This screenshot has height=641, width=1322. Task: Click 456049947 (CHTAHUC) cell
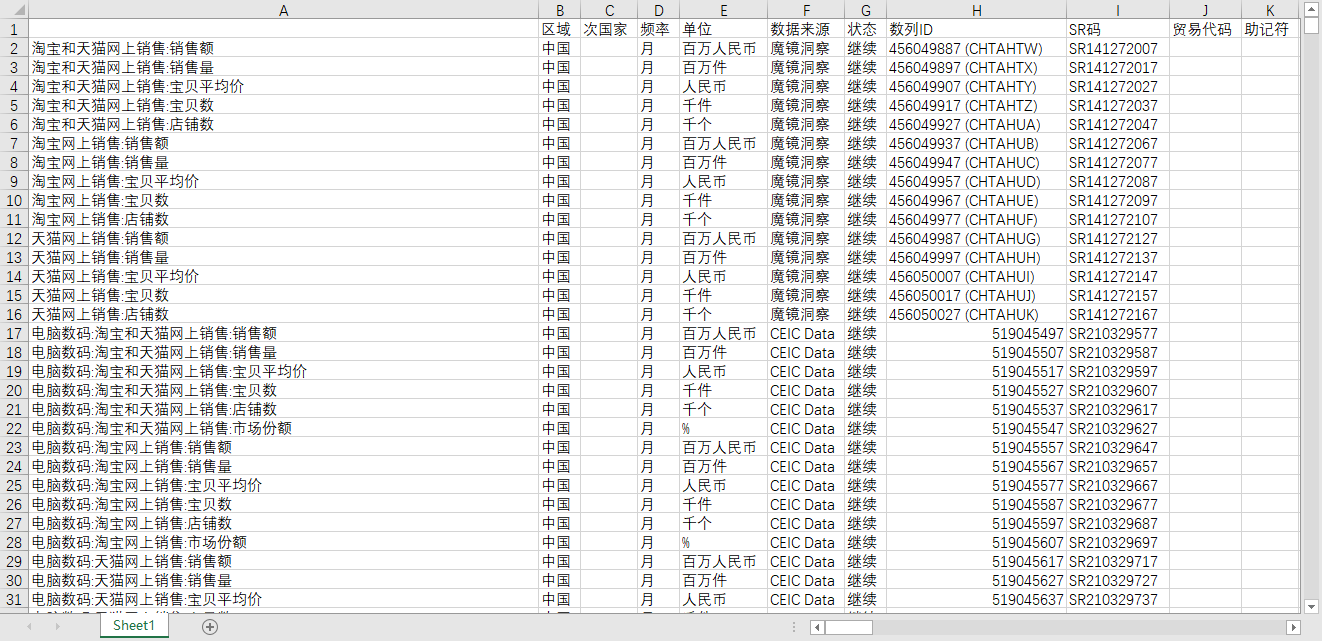pos(976,162)
